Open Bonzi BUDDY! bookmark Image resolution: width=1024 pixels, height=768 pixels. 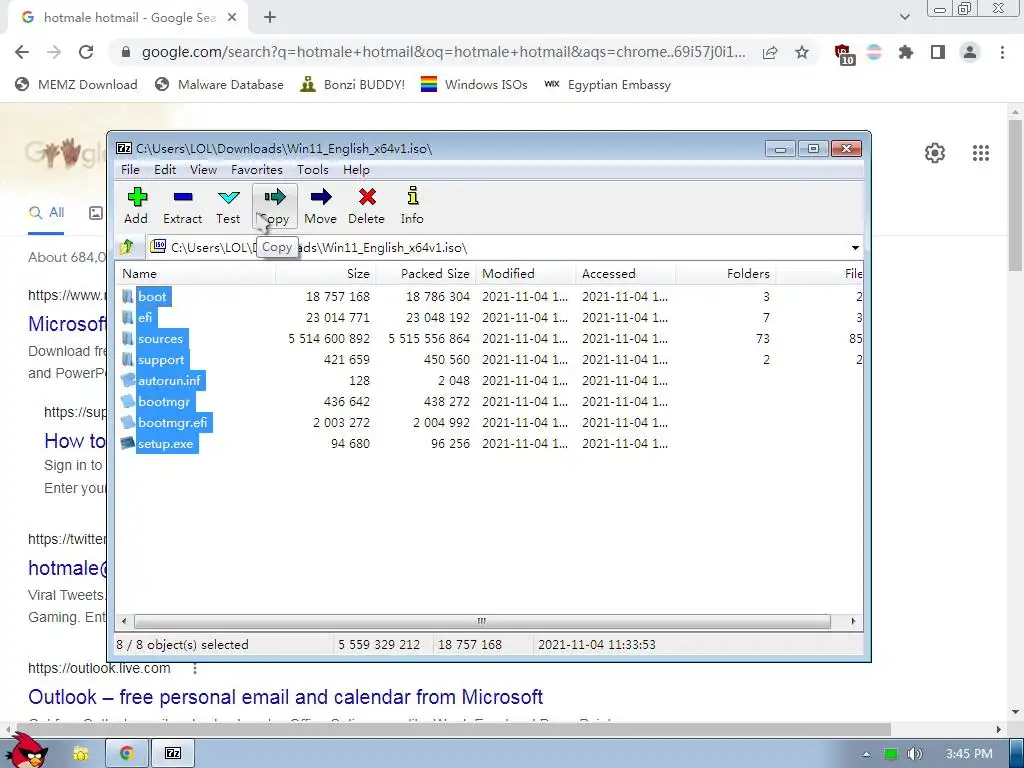(353, 85)
